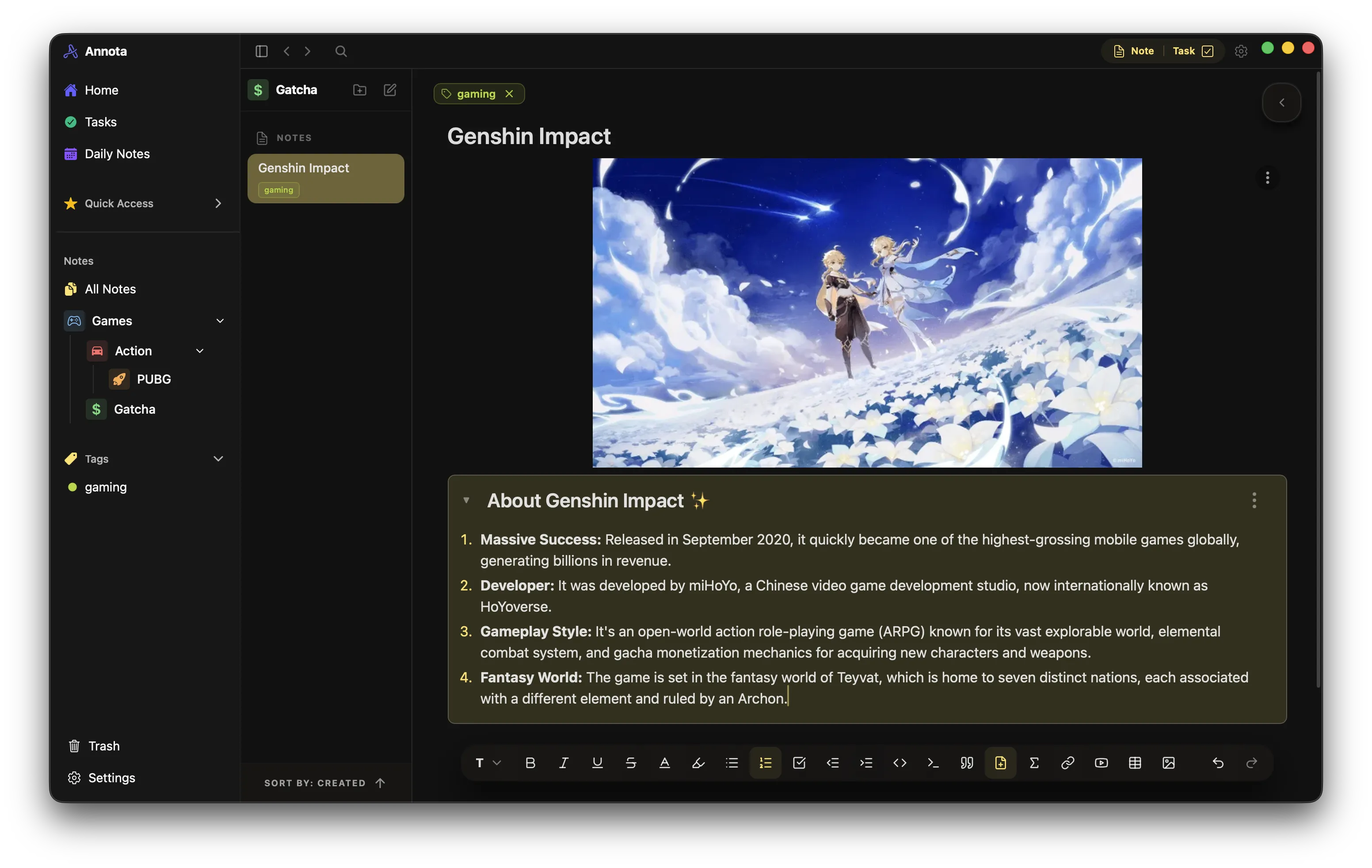This screenshot has width=1372, height=868.
Task: Collapse the Action folder chevron
Action: [x=199, y=351]
